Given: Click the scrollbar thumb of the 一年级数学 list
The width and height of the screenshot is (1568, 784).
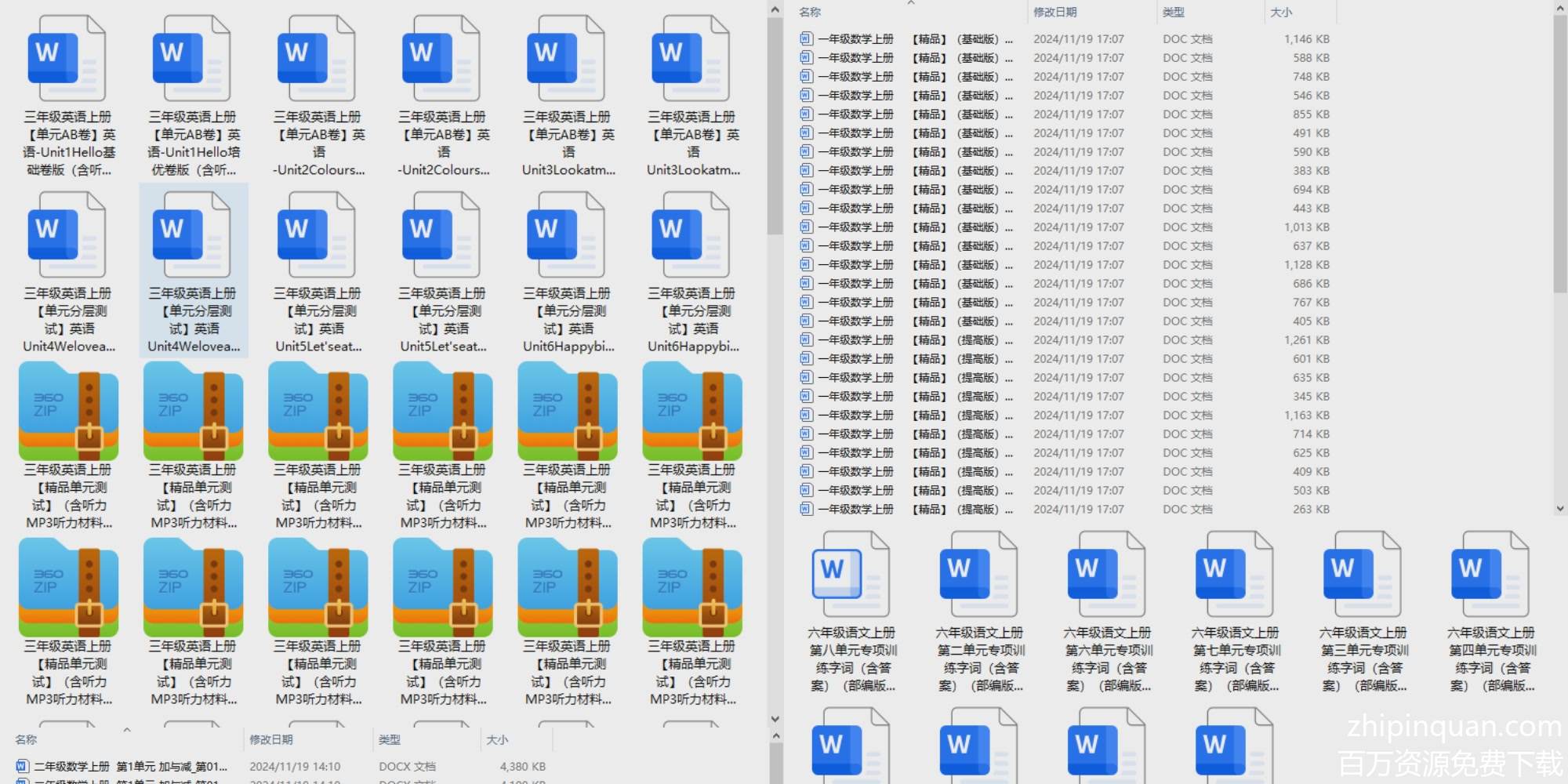Looking at the screenshot, I should tap(1560, 153).
